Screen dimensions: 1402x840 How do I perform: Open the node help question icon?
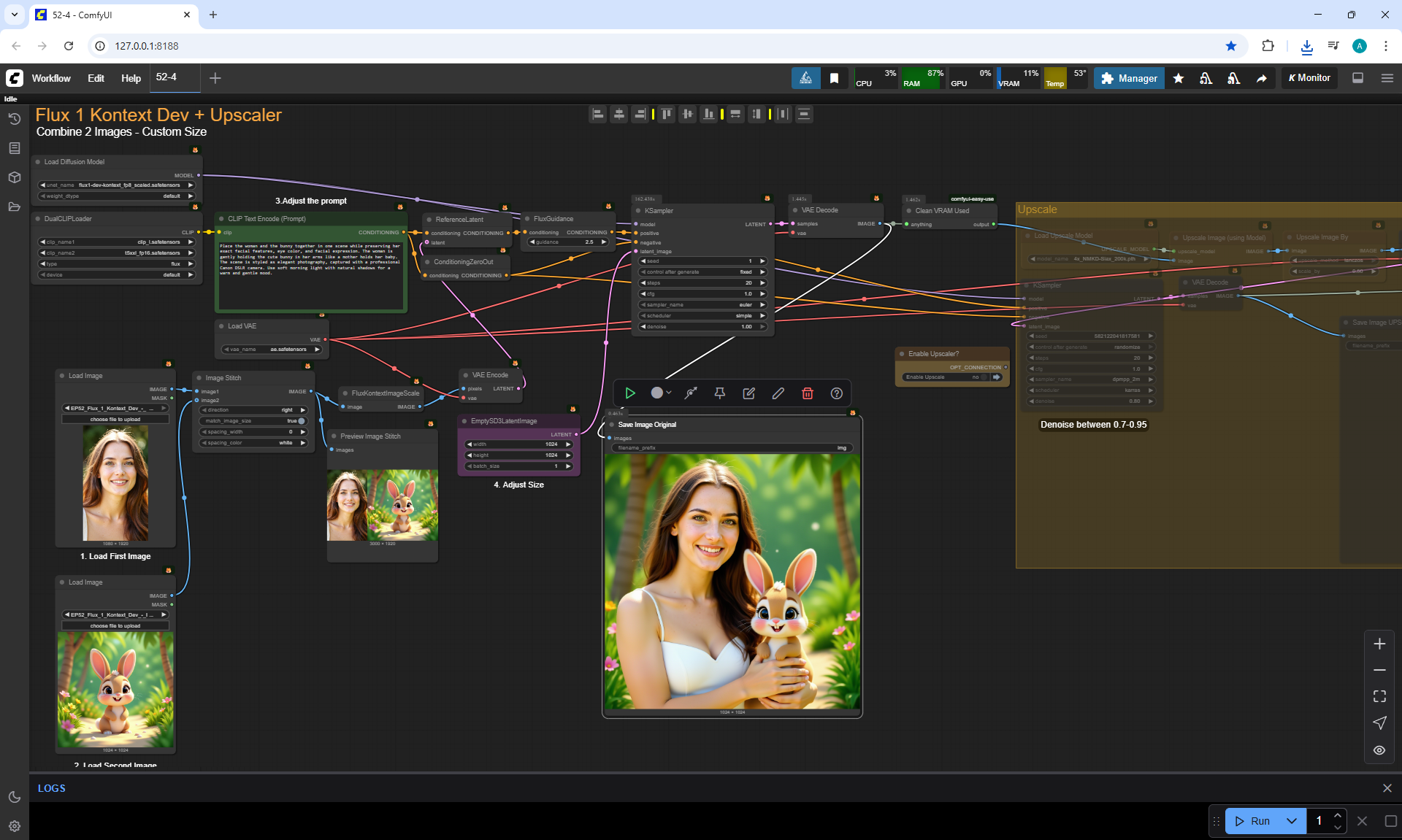836,393
